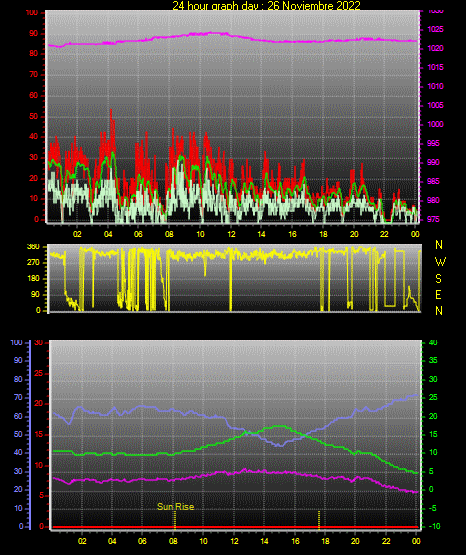Click the compass letter S
The width and height of the screenshot is (466, 555).
pyautogui.click(x=438, y=279)
